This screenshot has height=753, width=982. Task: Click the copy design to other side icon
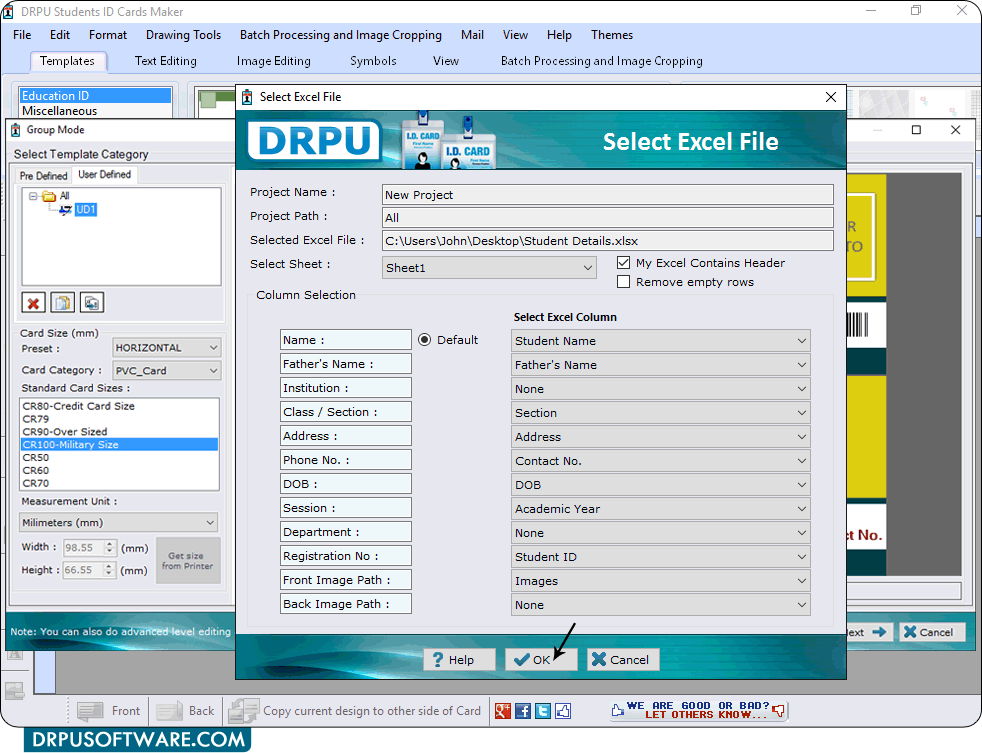pos(244,711)
